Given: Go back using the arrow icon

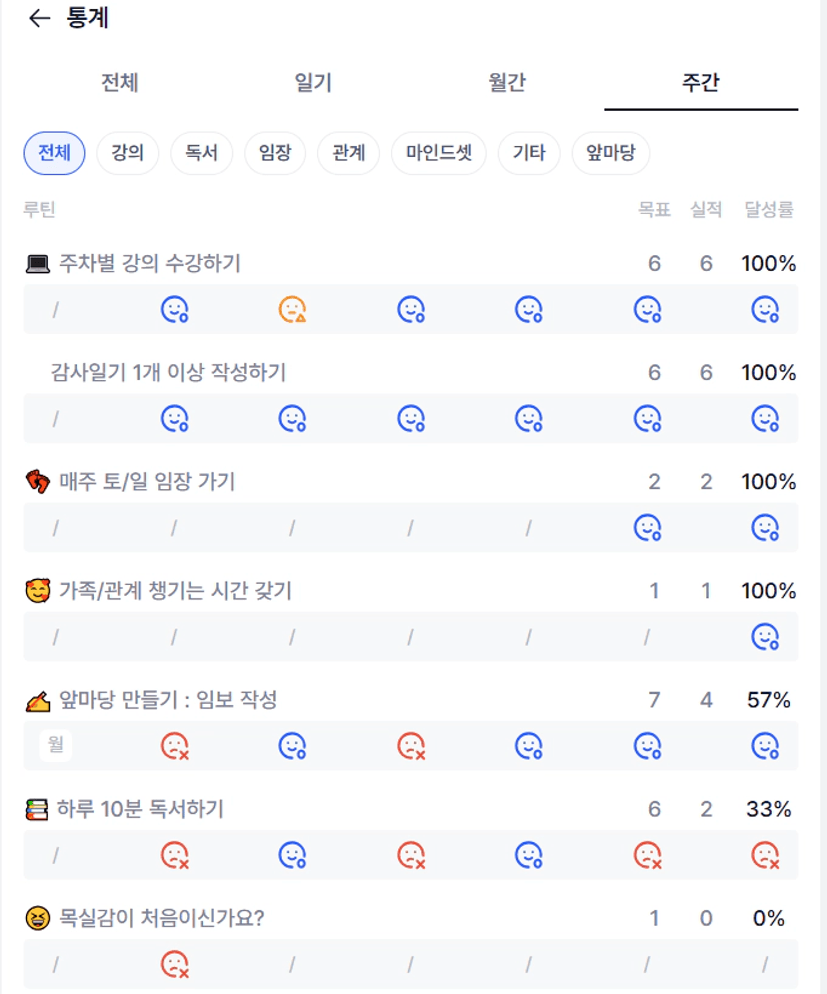Looking at the screenshot, I should (39, 18).
